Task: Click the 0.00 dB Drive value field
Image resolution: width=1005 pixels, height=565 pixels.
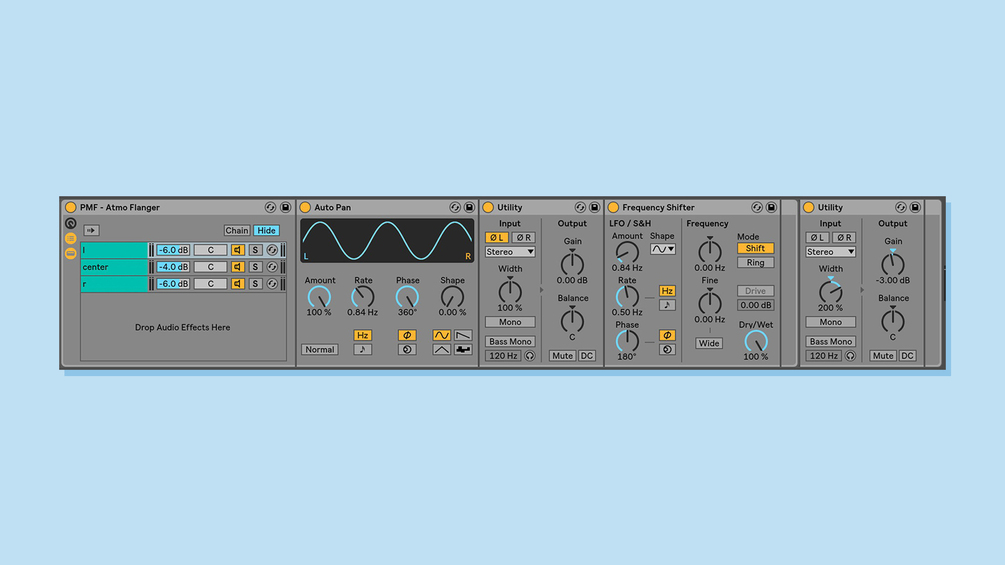Action: [755, 306]
